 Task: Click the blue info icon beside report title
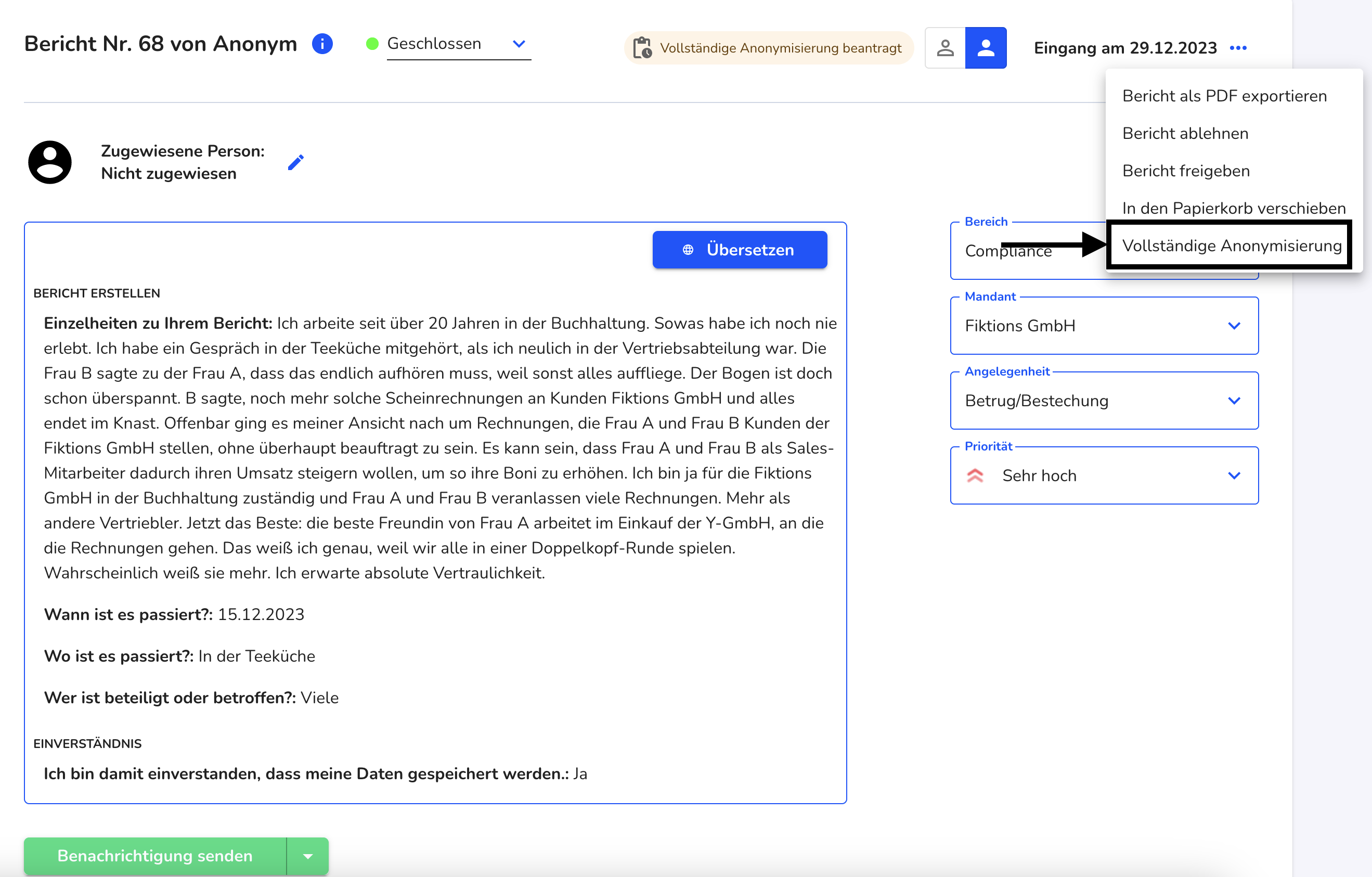tap(322, 44)
